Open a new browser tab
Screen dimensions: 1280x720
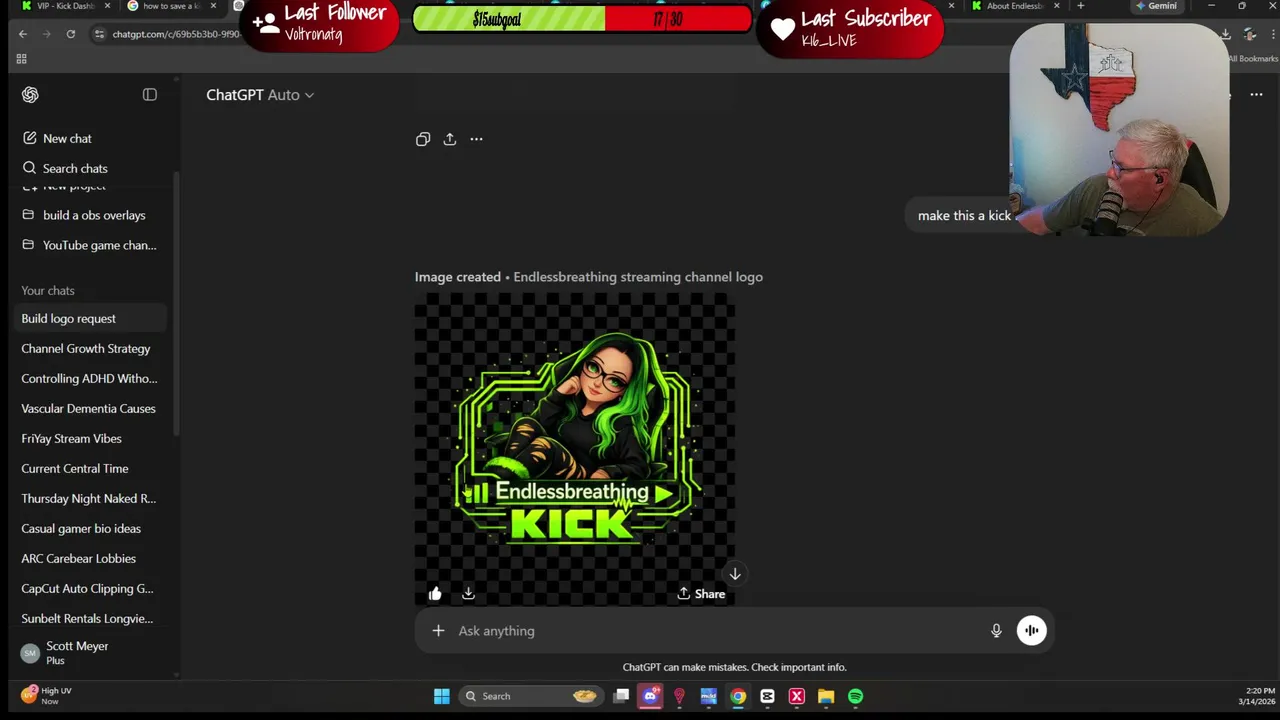click(x=1080, y=6)
